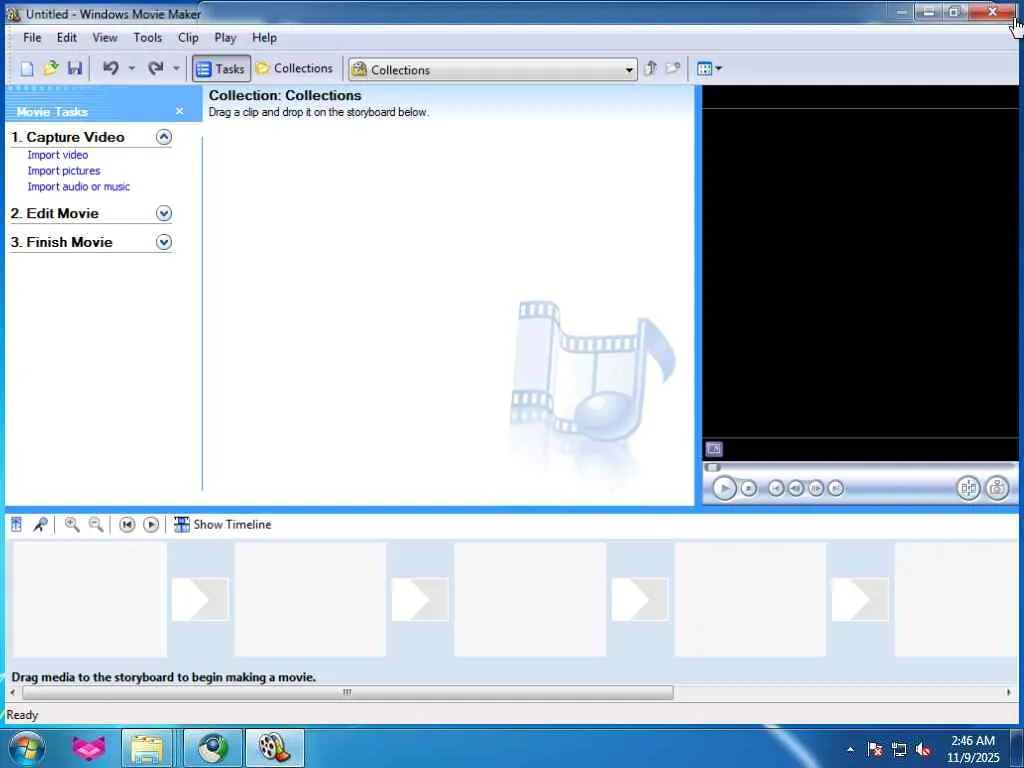Open the redo history dropdown arrow
This screenshot has height=768, width=1024.
(176, 68)
